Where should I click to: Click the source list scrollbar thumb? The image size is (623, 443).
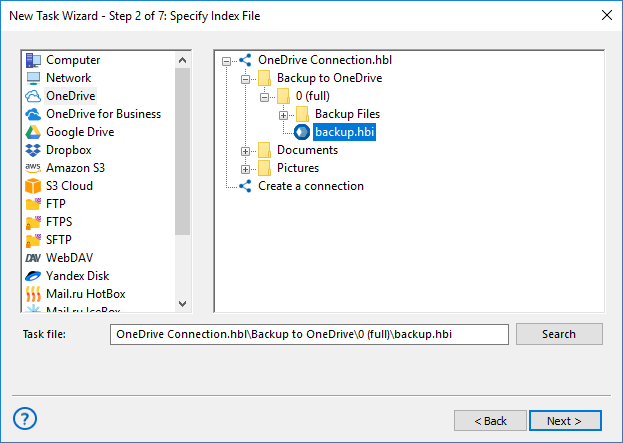182,151
